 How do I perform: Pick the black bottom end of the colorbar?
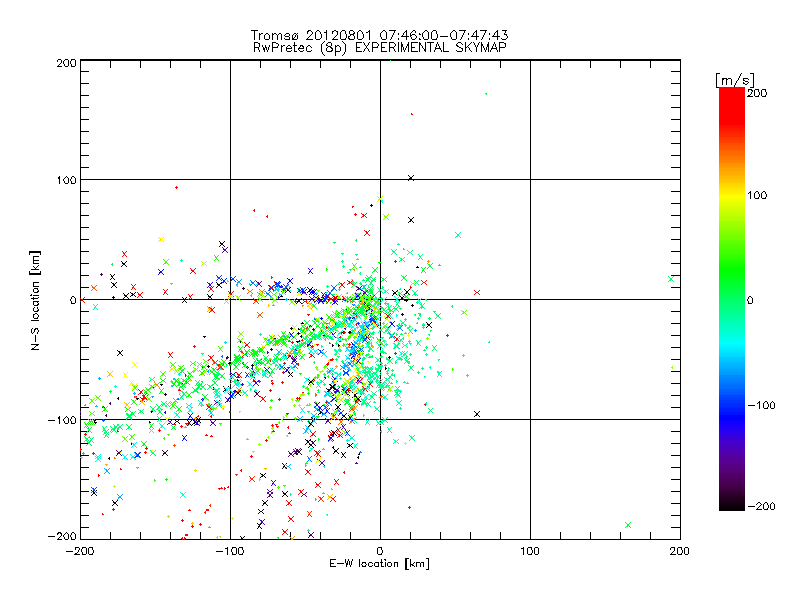pyautogui.click(x=732, y=504)
